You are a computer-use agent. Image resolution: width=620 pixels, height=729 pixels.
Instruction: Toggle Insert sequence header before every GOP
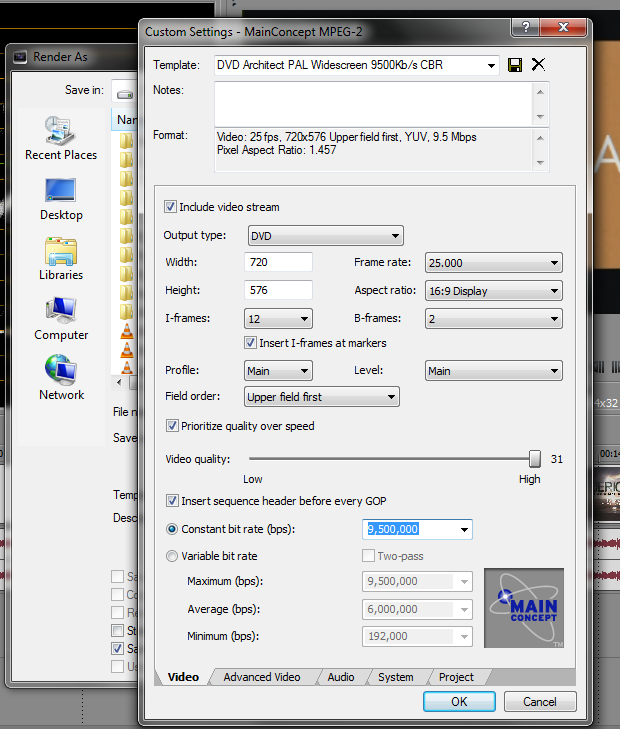coord(172,501)
